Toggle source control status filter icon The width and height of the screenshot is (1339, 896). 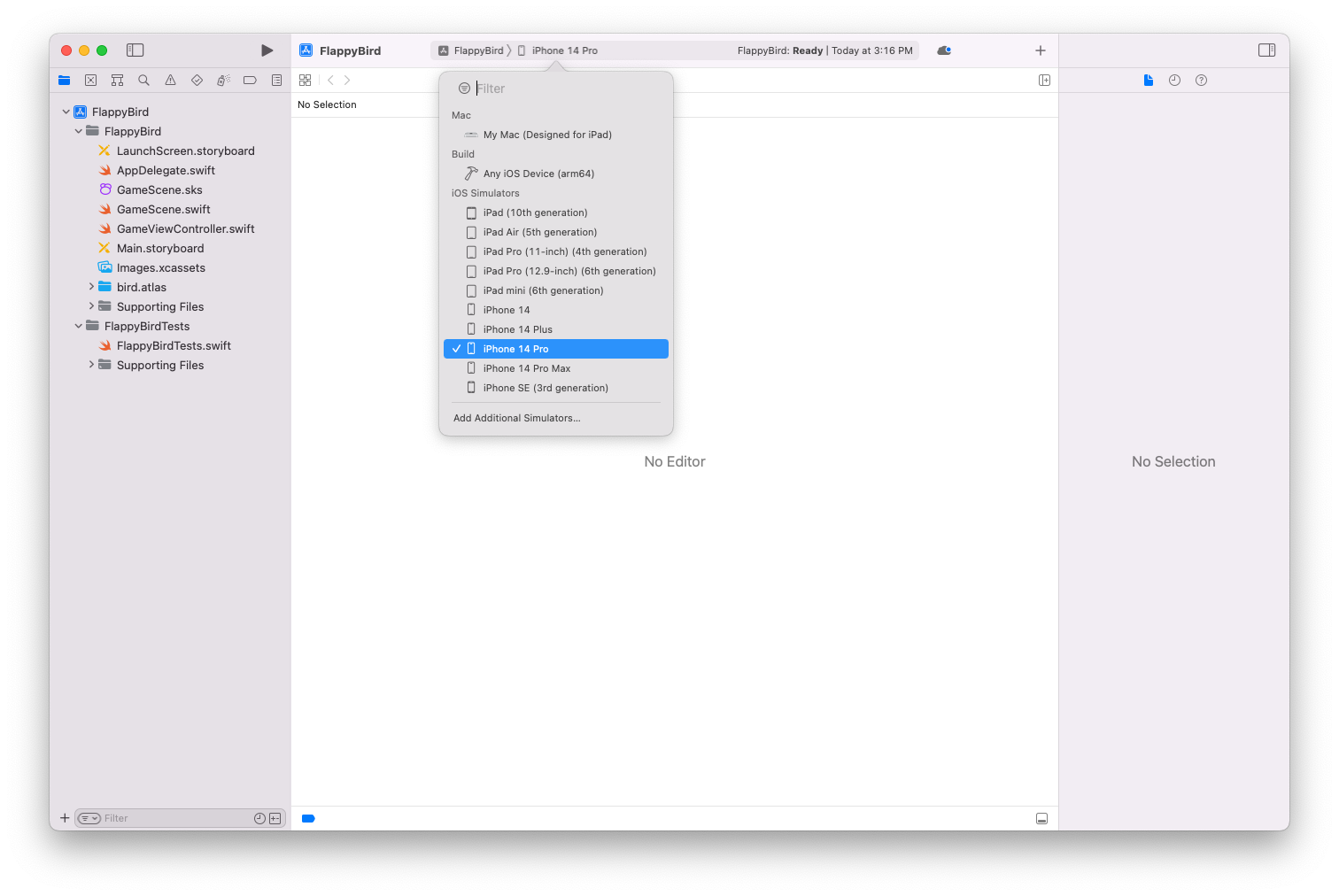(x=275, y=818)
